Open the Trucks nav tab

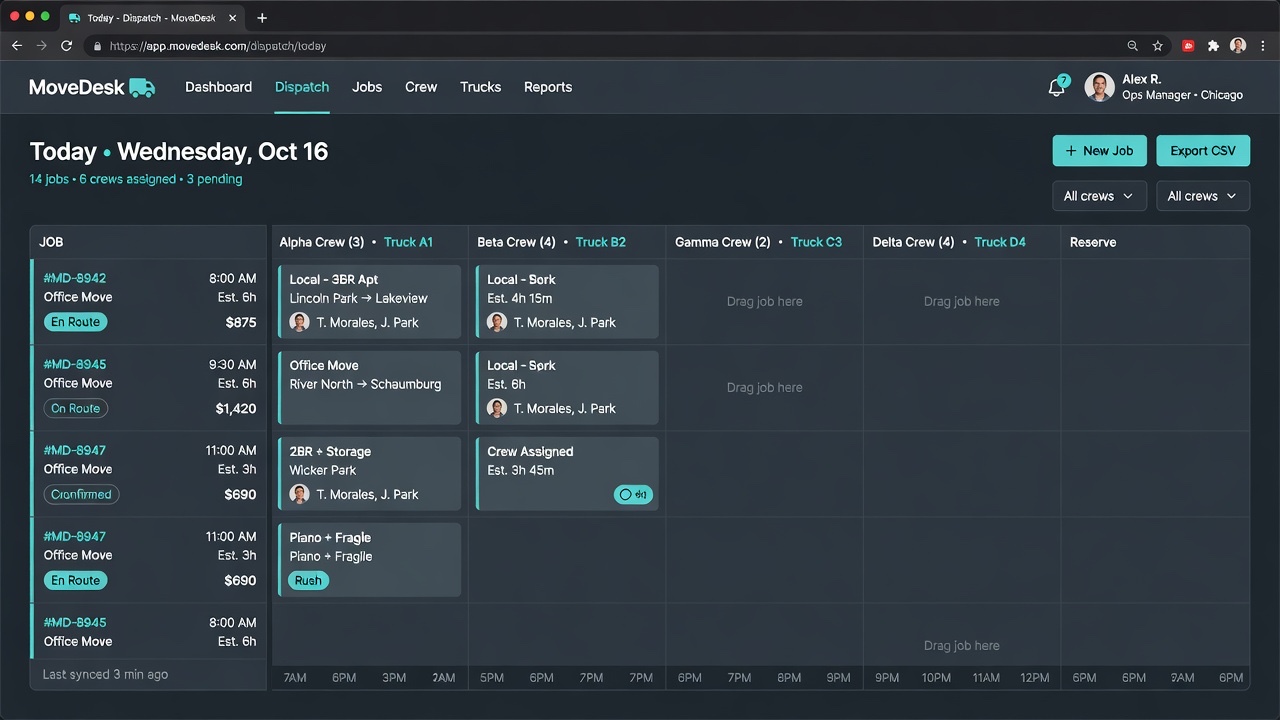[x=480, y=87]
